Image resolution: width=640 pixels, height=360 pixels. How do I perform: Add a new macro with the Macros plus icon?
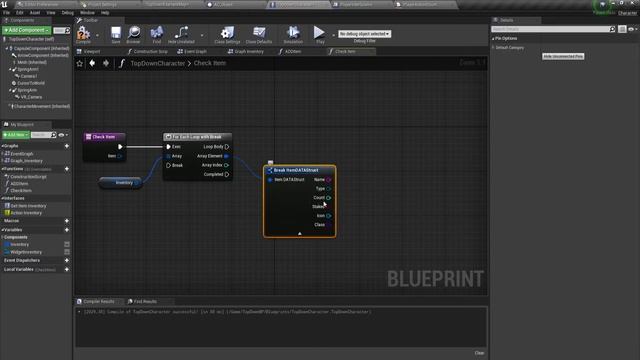coord(67,221)
